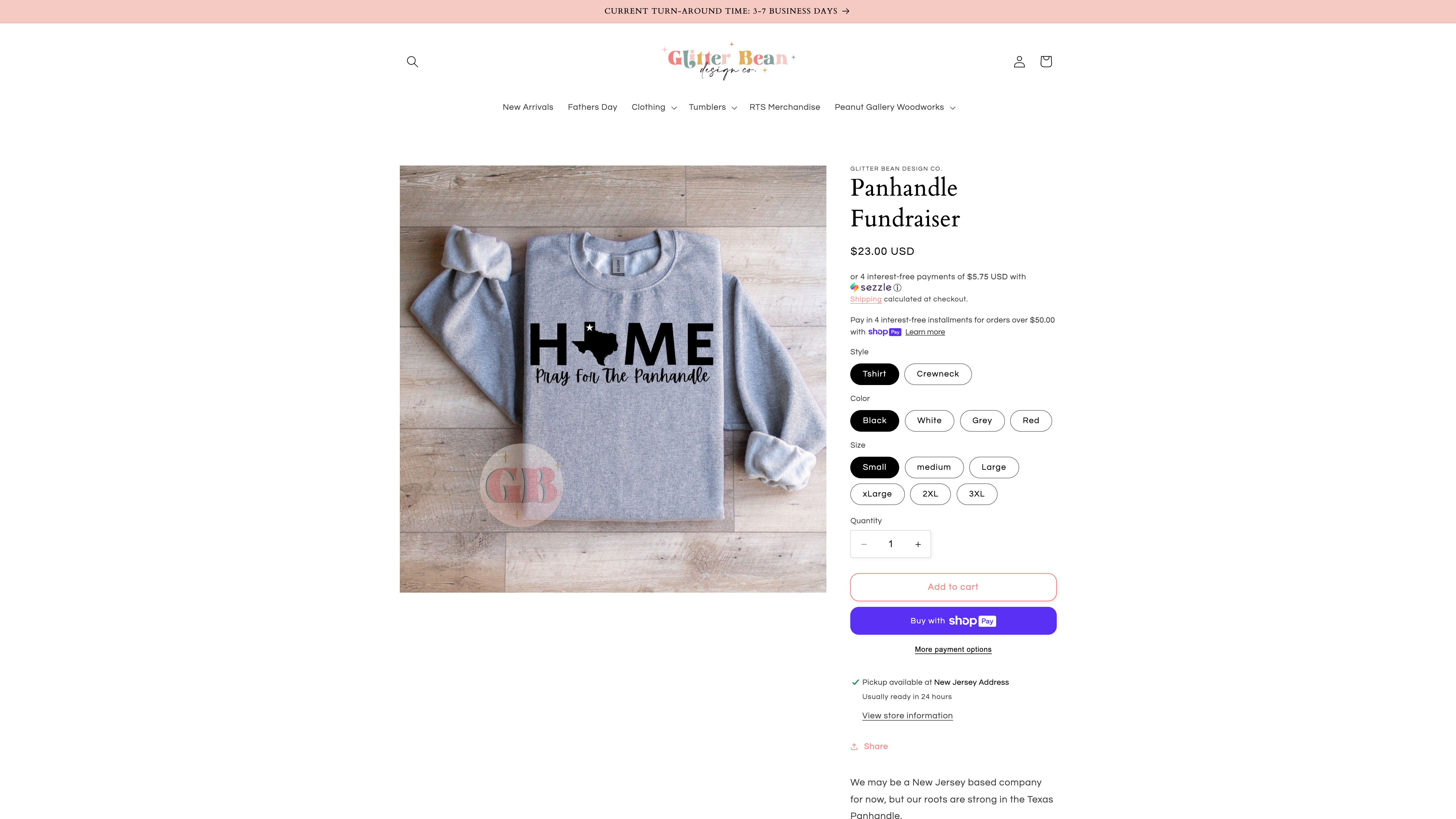Select the Crewneck style option
Image resolution: width=1456 pixels, height=819 pixels.
coord(938,374)
